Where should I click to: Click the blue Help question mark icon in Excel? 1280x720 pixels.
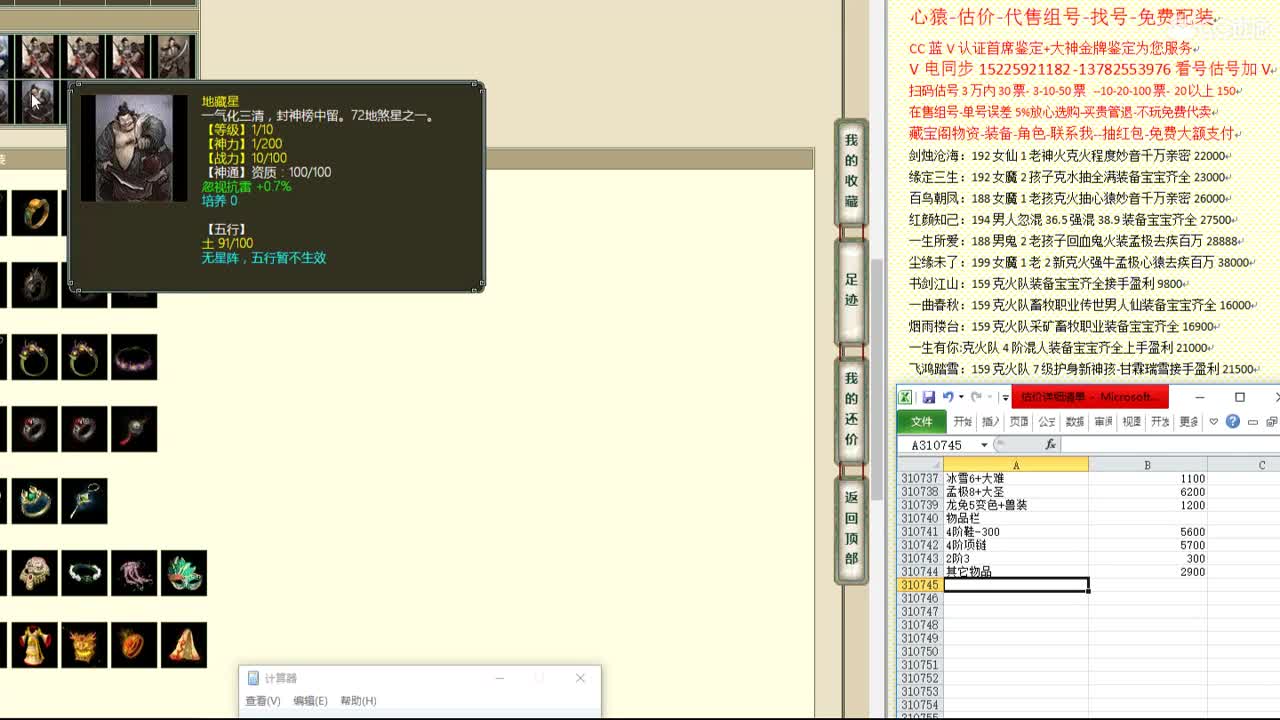click(1233, 420)
